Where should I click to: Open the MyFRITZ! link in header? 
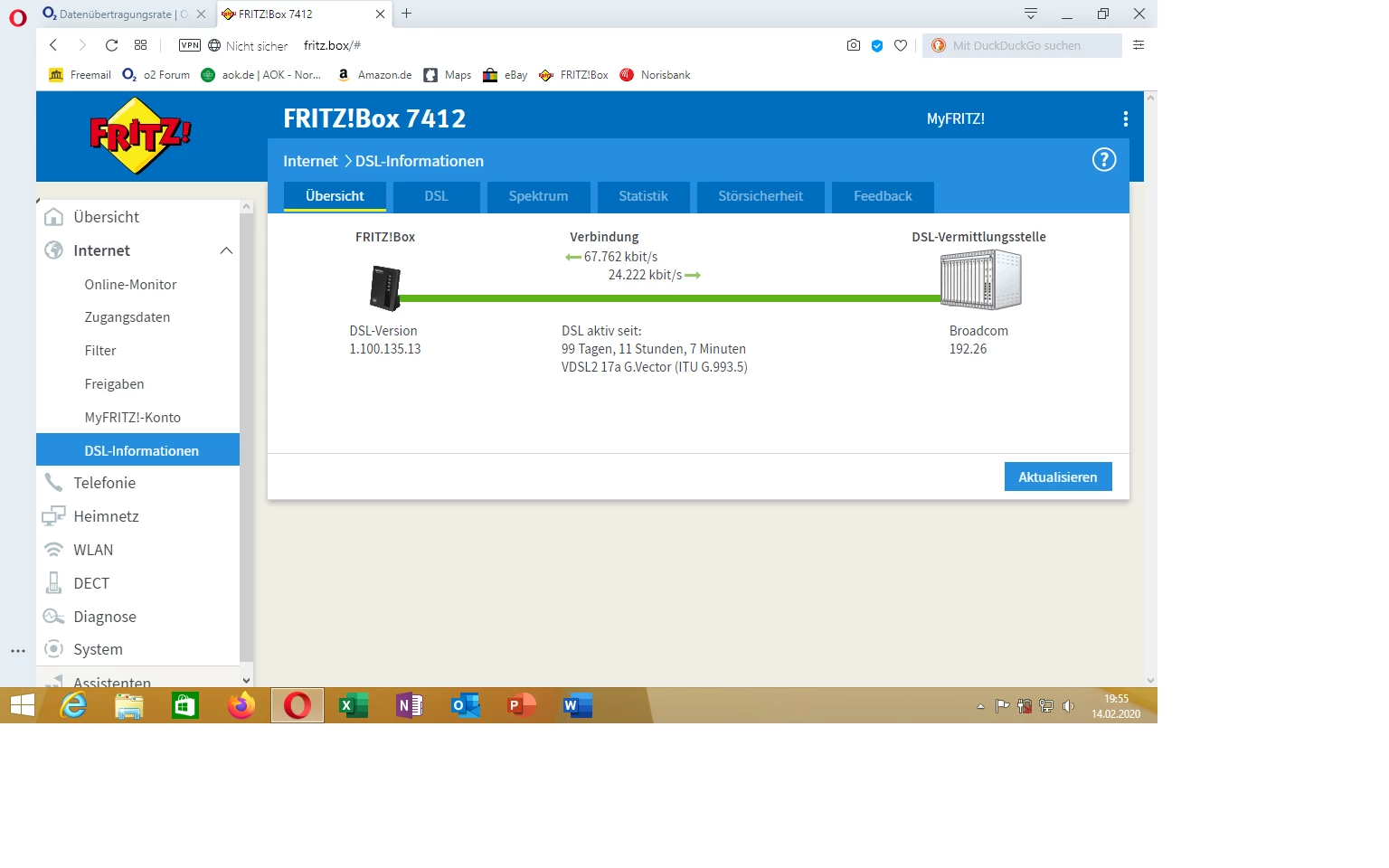tap(955, 118)
